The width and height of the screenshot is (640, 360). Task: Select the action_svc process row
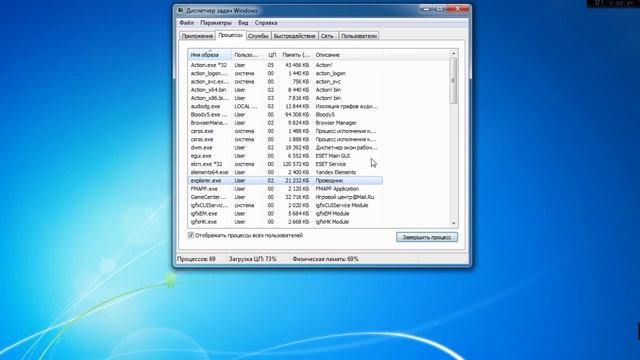tap(285, 82)
